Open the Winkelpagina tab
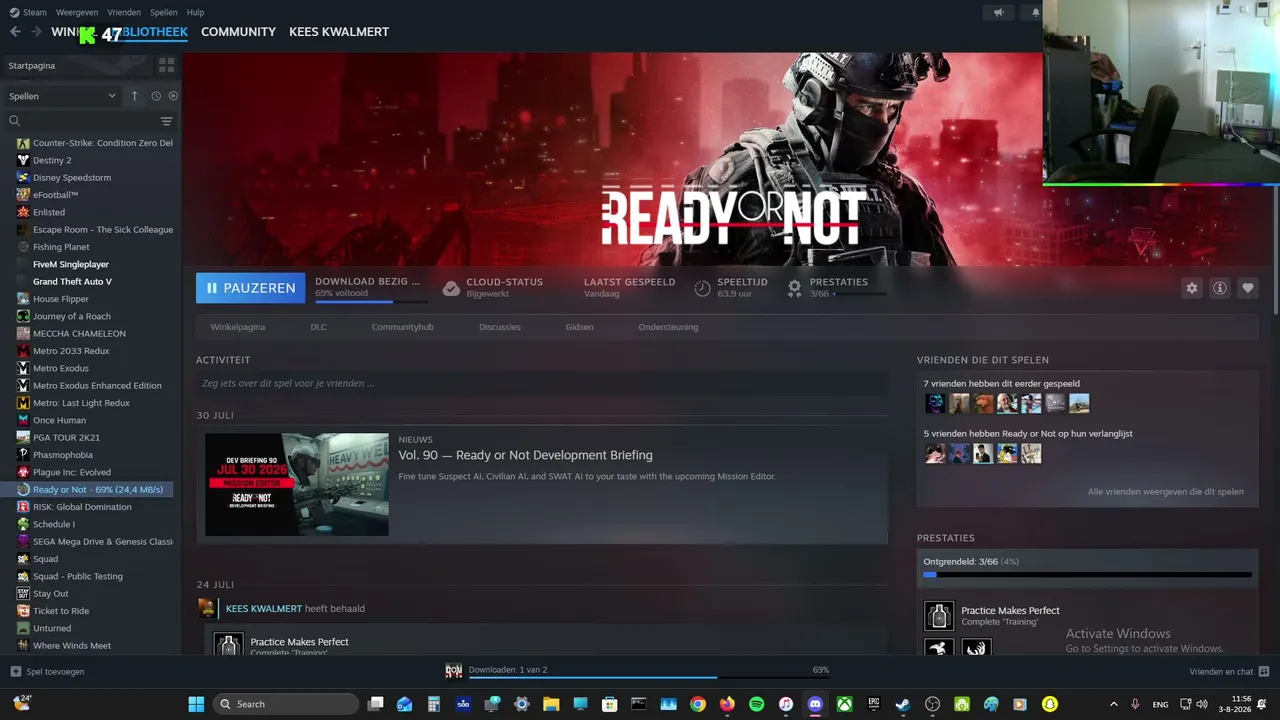This screenshot has width=1280, height=720. 238,327
